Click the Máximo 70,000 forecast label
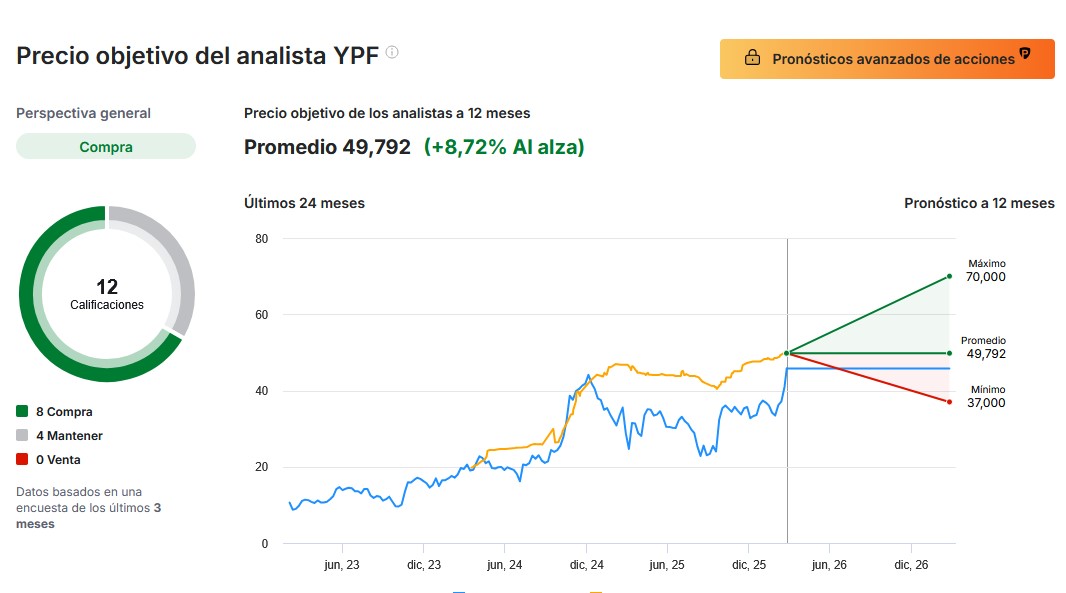 985,271
